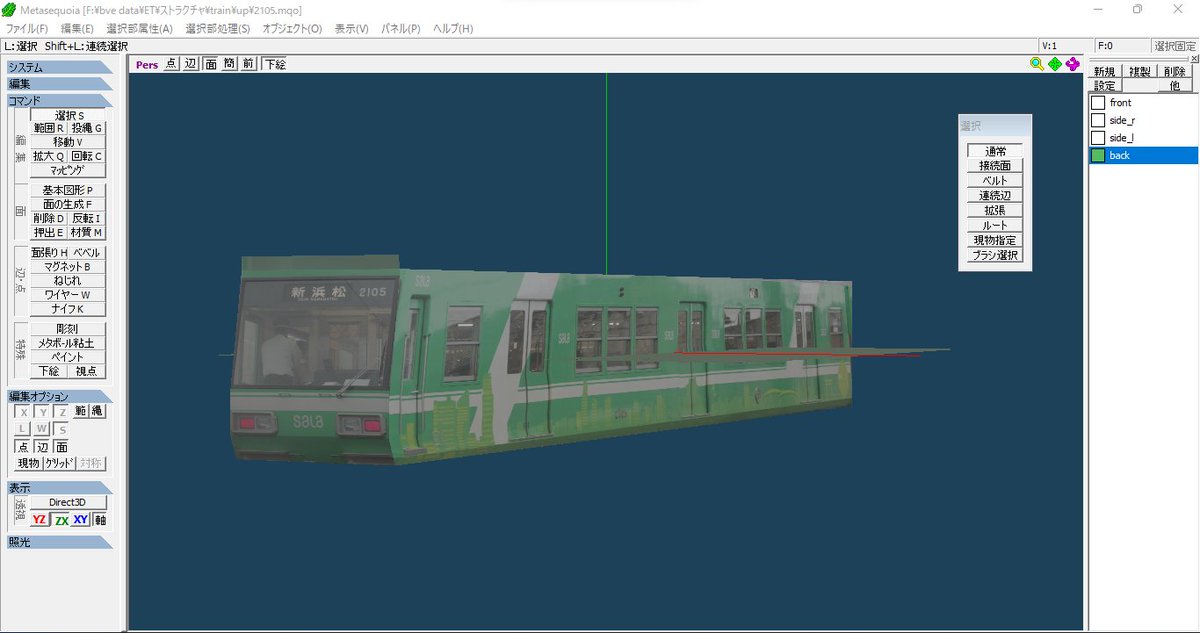Image resolution: width=1200 pixels, height=633 pixels.
Task: Open the 下絵 tool in command panel
Action: pos(49,371)
